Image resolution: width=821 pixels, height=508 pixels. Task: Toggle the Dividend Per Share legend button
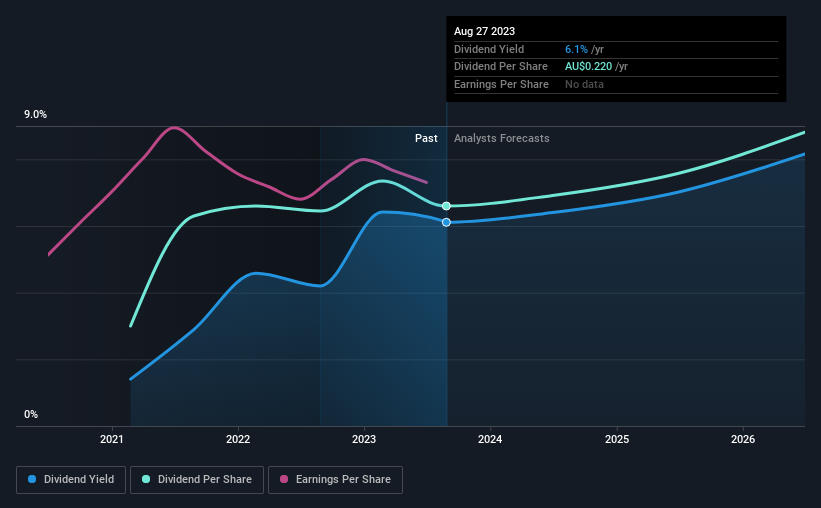[x=197, y=480]
